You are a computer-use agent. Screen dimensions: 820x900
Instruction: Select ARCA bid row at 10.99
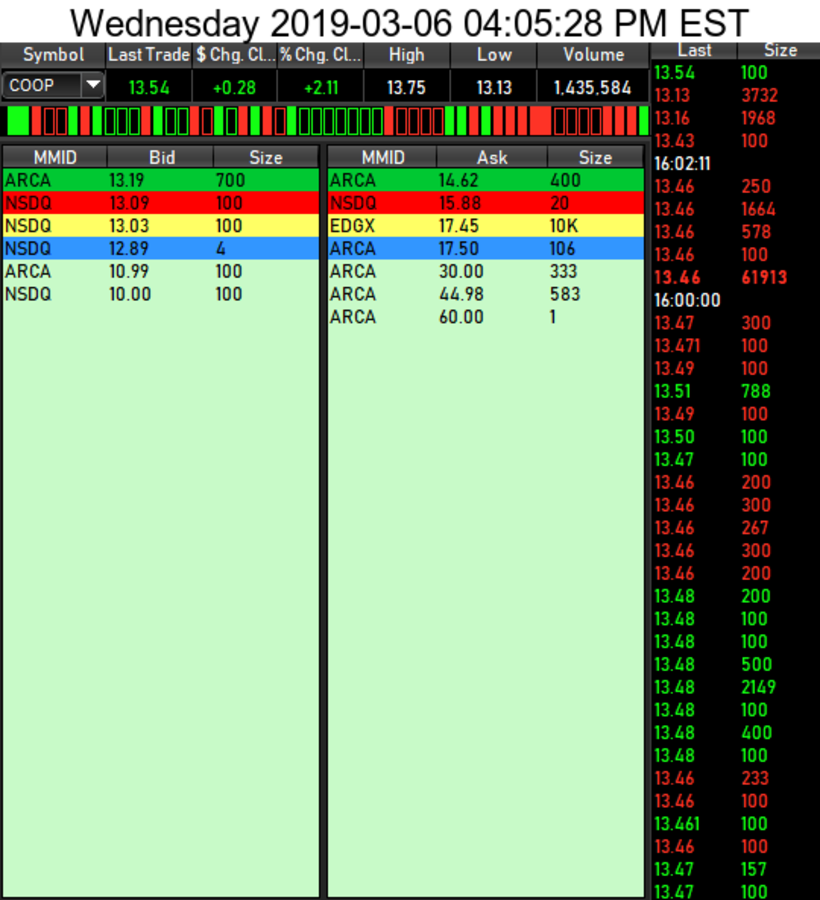(x=161, y=271)
